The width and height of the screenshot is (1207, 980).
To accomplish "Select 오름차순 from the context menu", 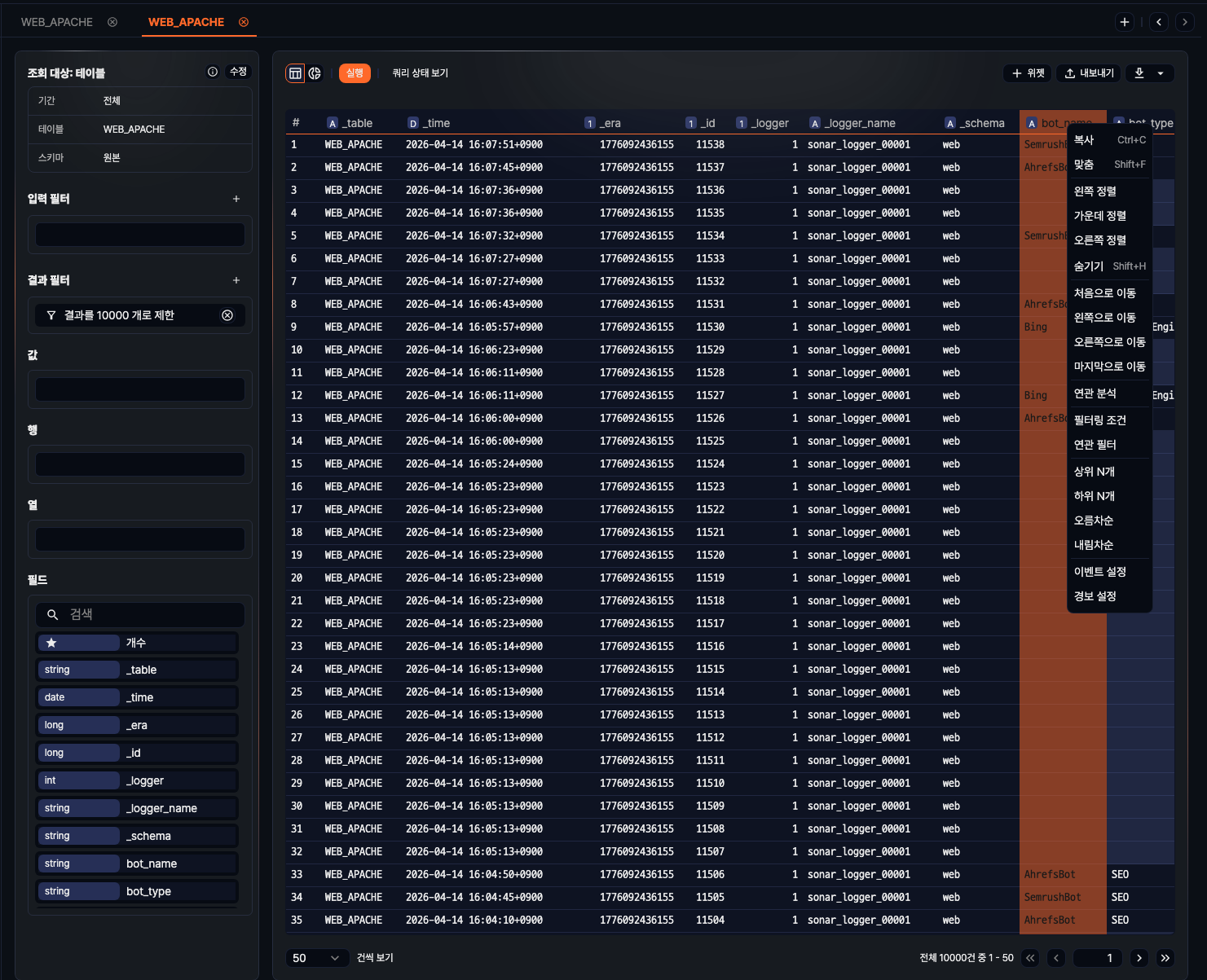I will coord(1094,521).
